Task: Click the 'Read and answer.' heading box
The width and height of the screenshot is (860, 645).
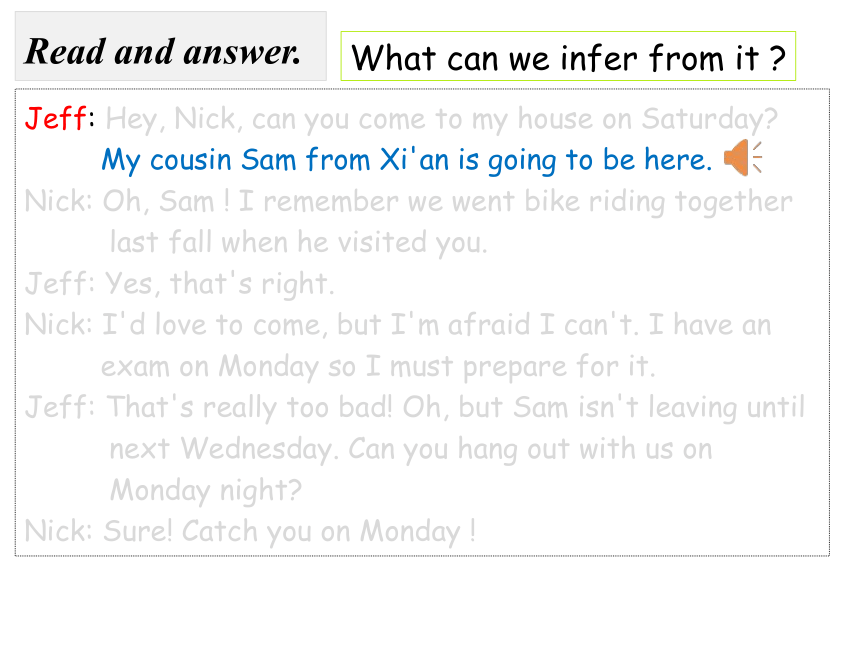Action: pyautogui.click(x=171, y=46)
